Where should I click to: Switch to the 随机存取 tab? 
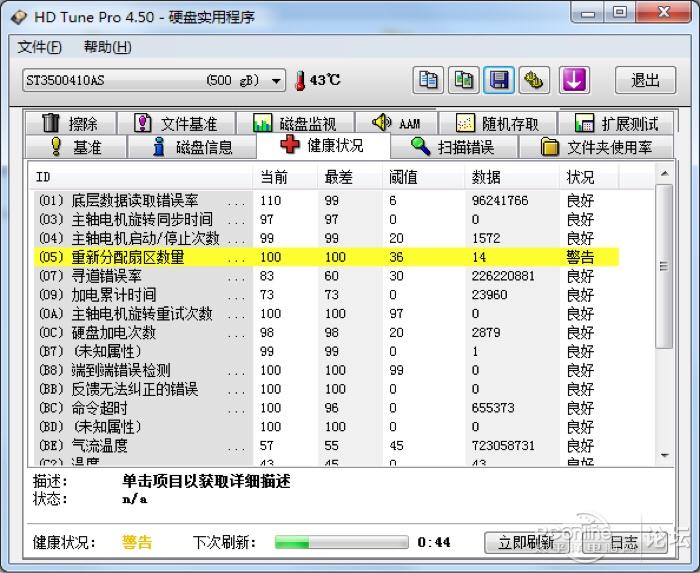click(x=497, y=123)
